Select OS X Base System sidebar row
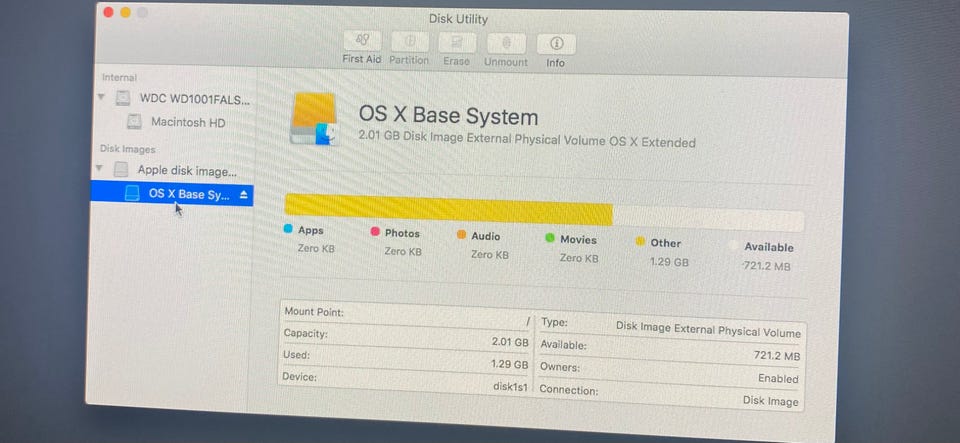The height and width of the screenshot is (443, 960). coord(172,194)
